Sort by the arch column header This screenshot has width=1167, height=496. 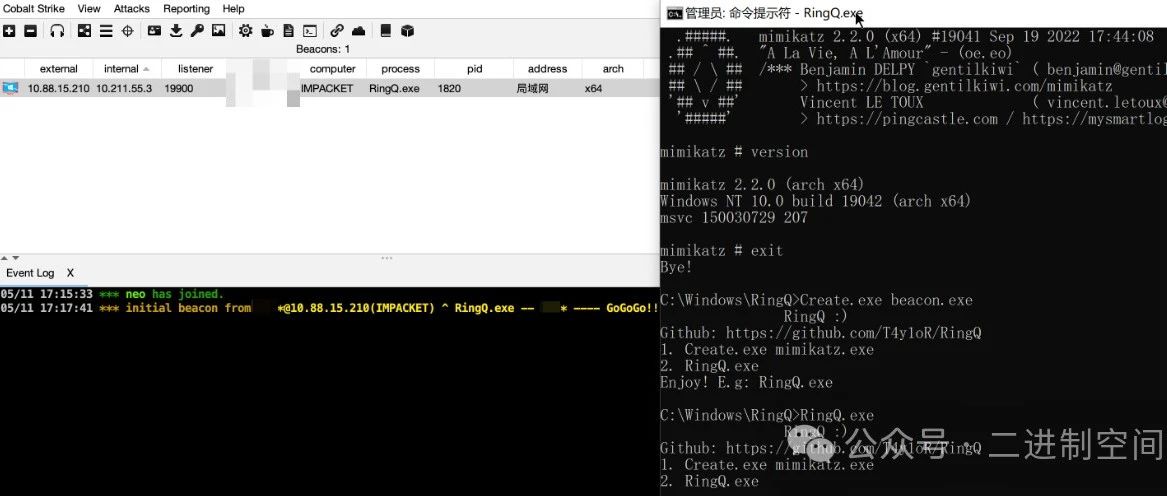click(x=613, y=69)
